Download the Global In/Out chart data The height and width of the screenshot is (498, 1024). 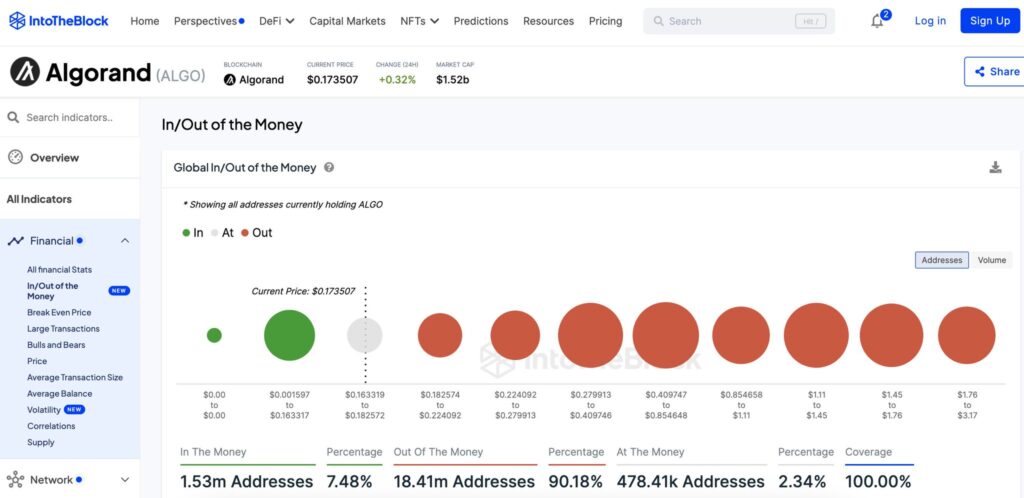tap(995, 168)
